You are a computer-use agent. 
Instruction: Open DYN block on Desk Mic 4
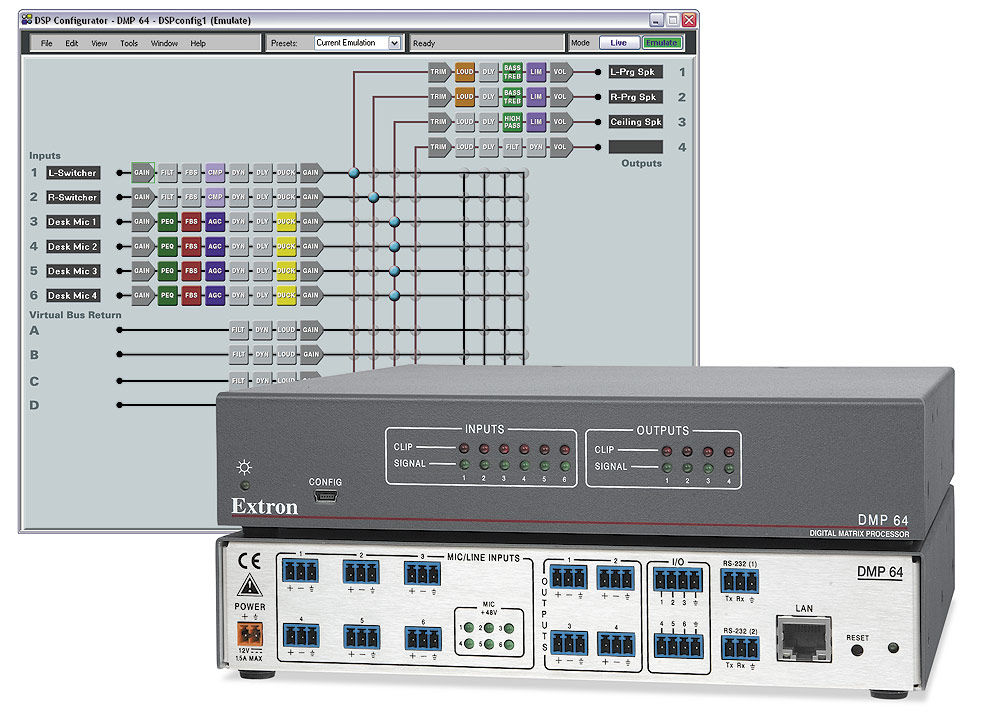click(239, 295)
